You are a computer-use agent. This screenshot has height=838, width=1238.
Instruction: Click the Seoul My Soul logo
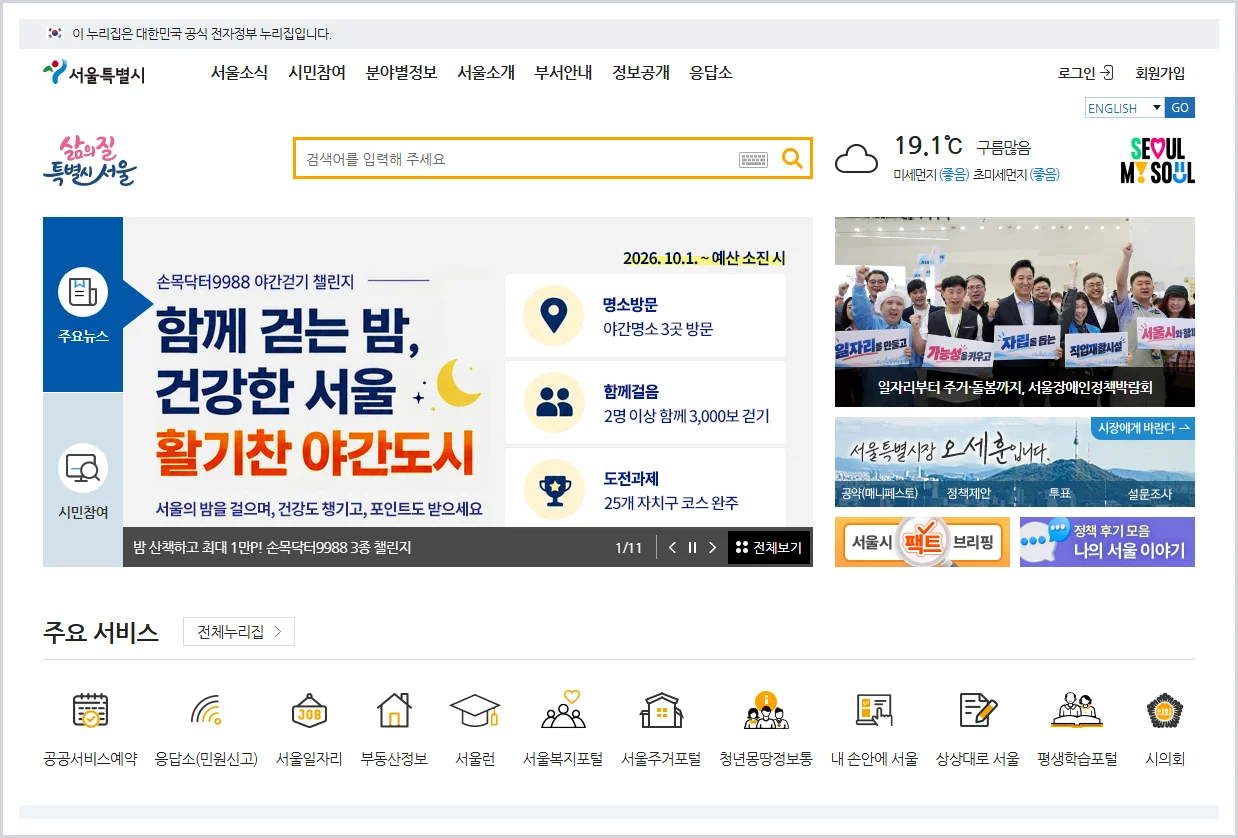click(1157, 161)
